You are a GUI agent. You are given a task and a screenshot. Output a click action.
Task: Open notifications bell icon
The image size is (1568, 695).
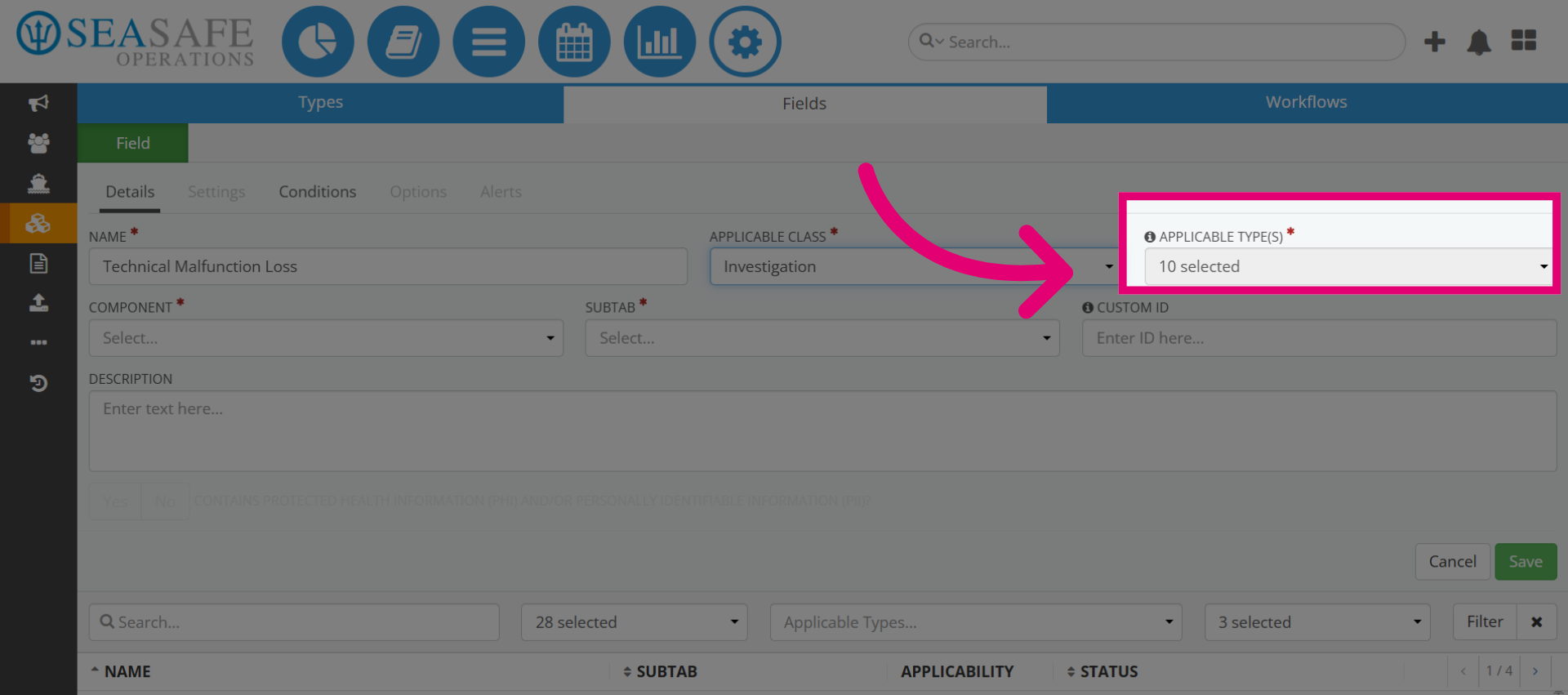[x=1479, y=42]
